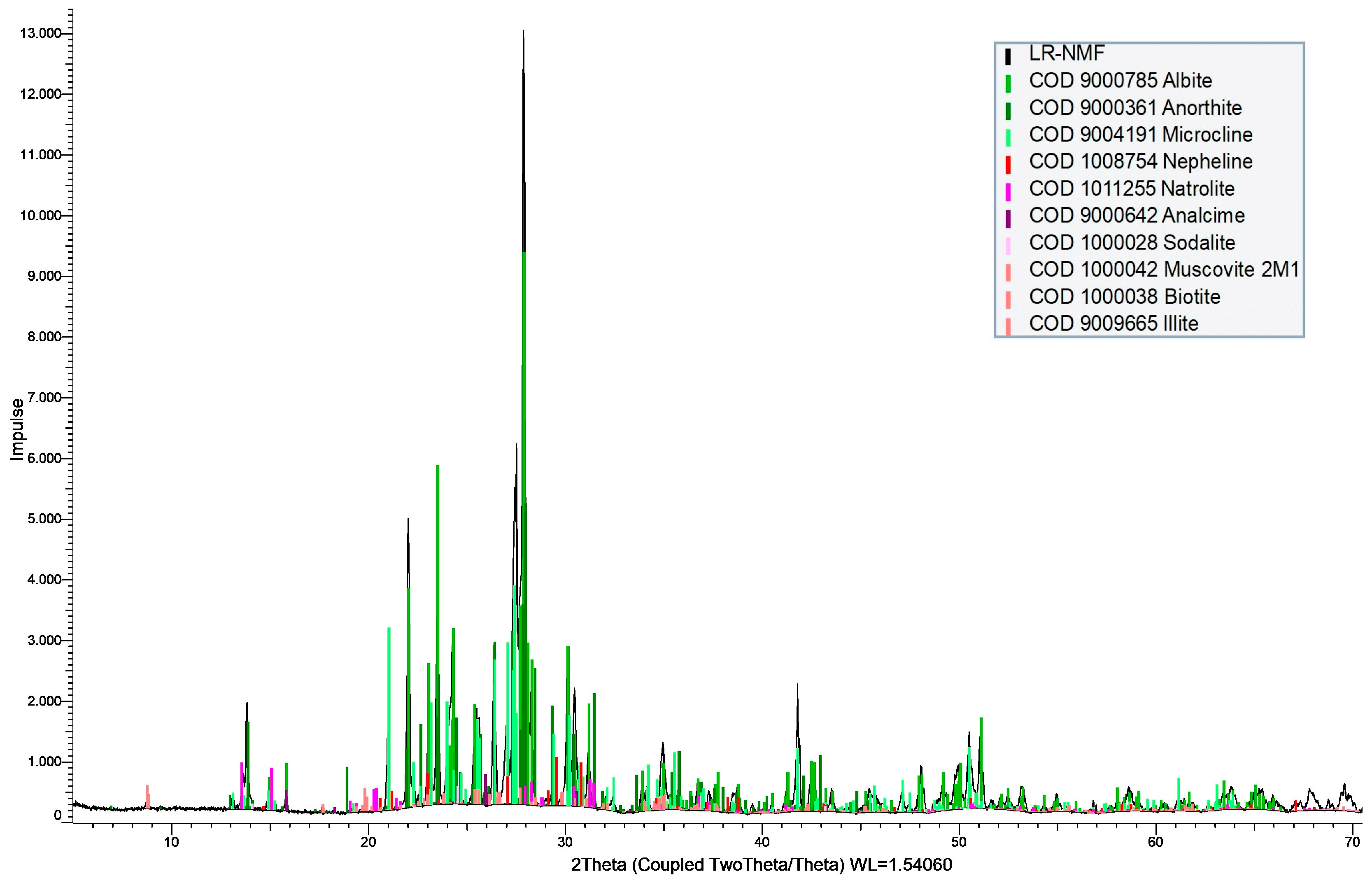Click the Impulse y-axis title

click(17, 429)
